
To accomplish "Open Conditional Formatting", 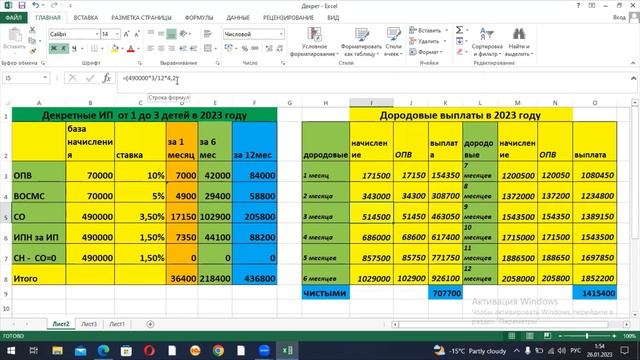I will pos(314,42).
